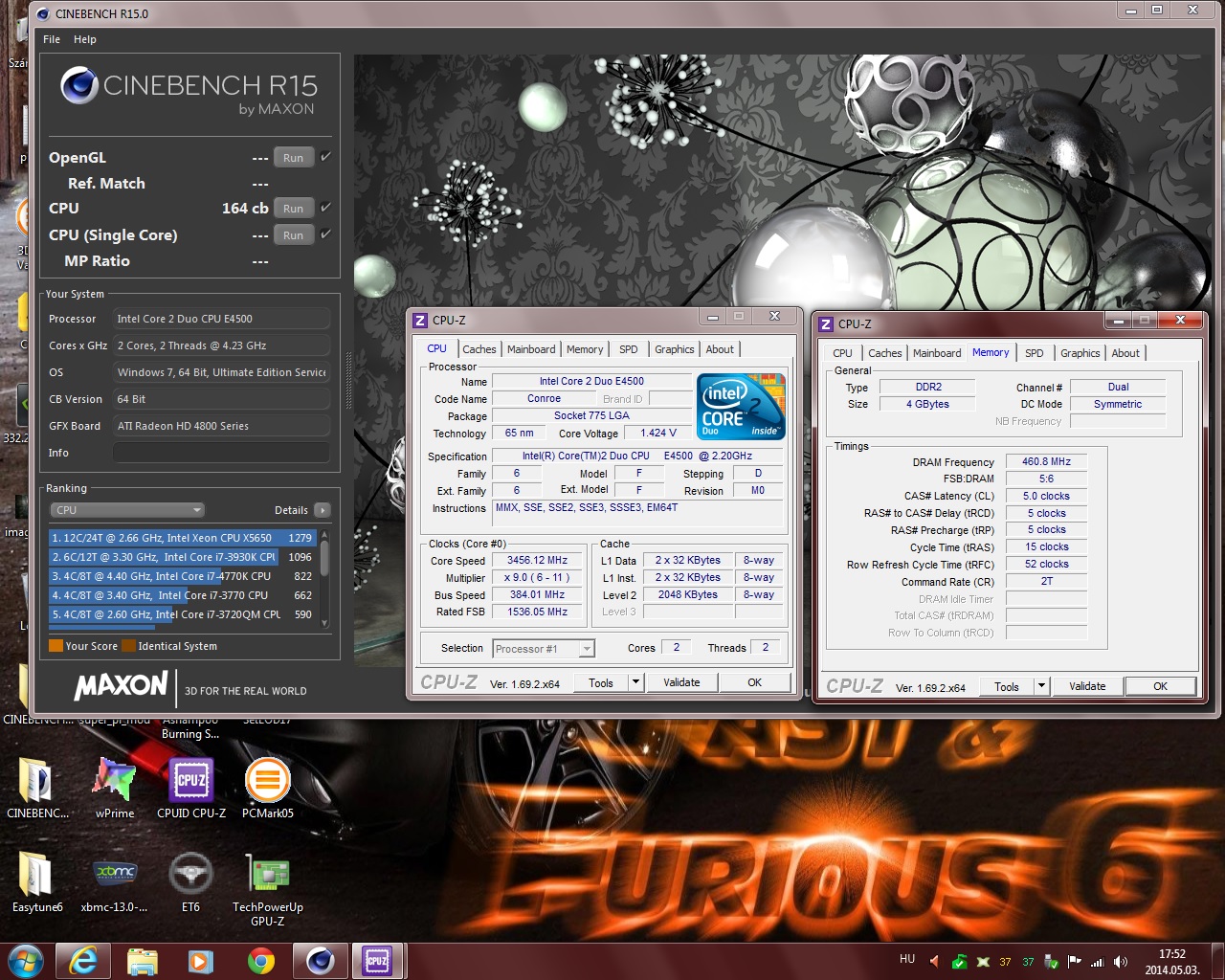The image size is (1225, 980).
Task: Expand ranking Details arrow
Action: (323, 510)
